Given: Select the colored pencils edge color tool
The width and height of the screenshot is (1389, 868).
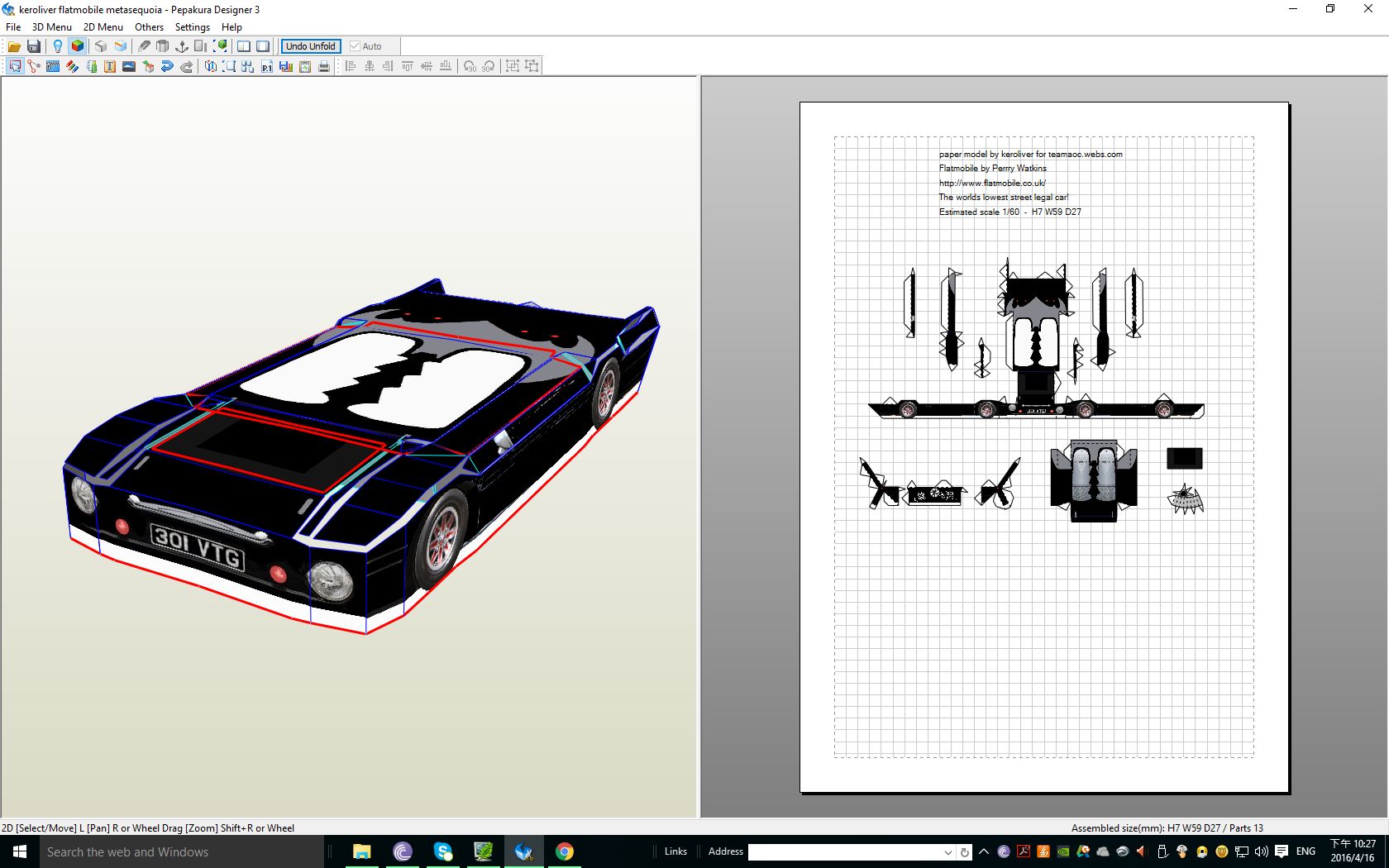Looking at the screenshot, I should [72, 66].
